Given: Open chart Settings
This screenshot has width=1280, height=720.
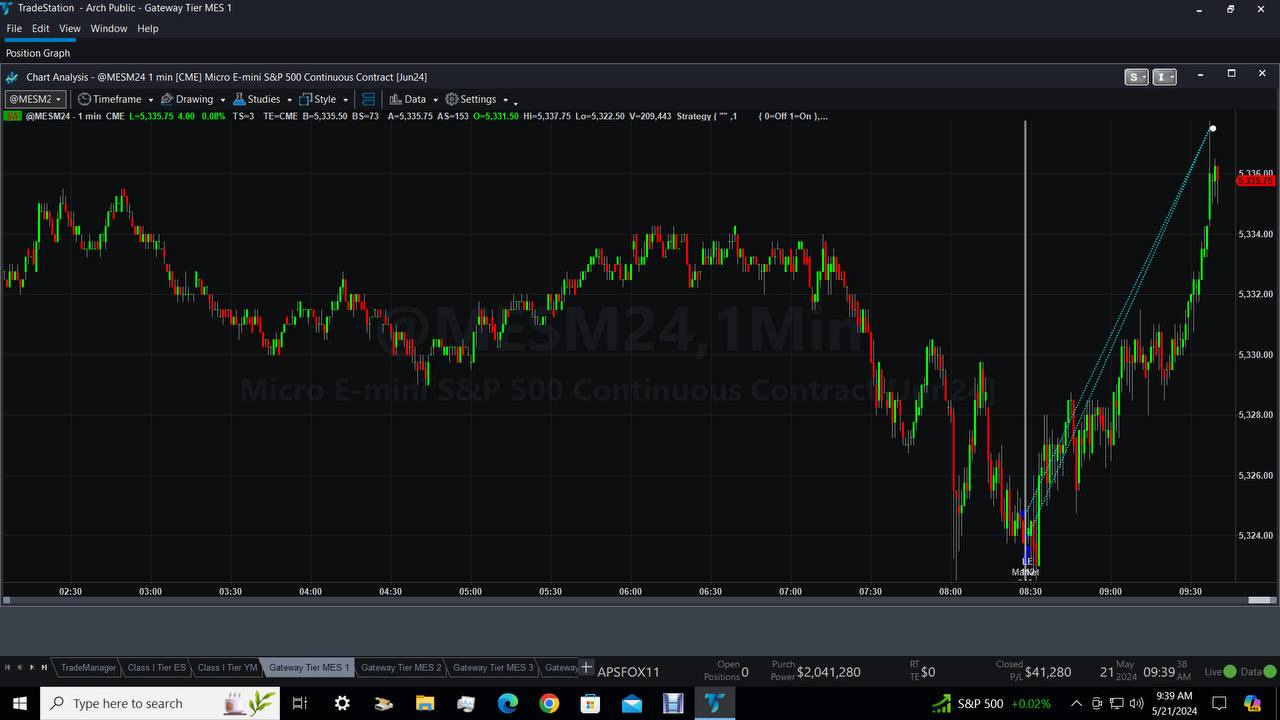Looking at the screenshot, I should pyautogui.click(x=470, y=99).
